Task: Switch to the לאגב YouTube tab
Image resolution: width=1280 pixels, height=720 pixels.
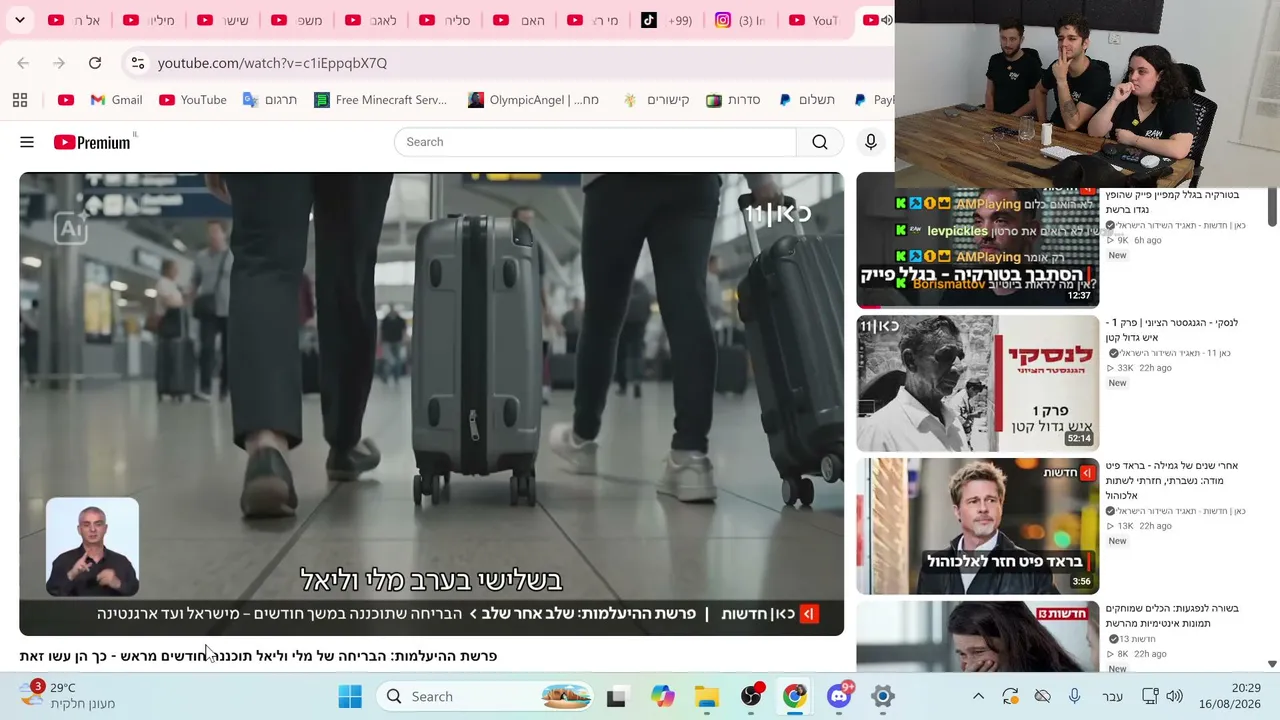Action: (370, 20)
